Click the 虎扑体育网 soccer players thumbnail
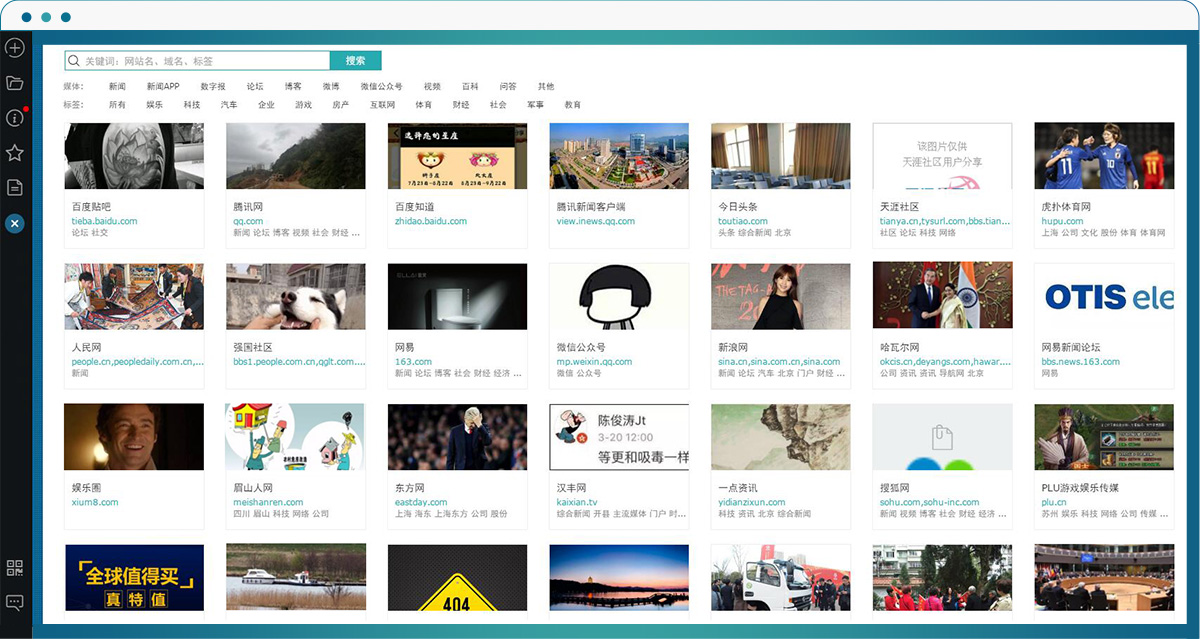 pos(1104,156)
